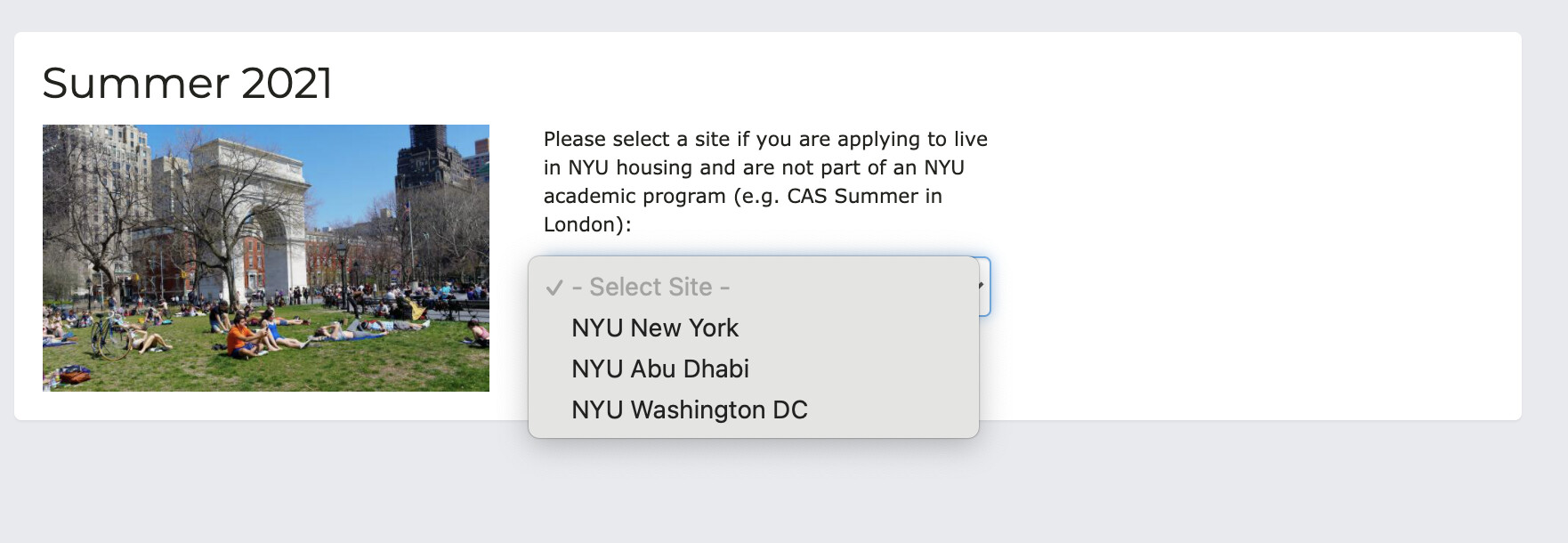1568x543 pixels.
Task: Pick NYU Washington DC as the site
Action: coord(690,410)
